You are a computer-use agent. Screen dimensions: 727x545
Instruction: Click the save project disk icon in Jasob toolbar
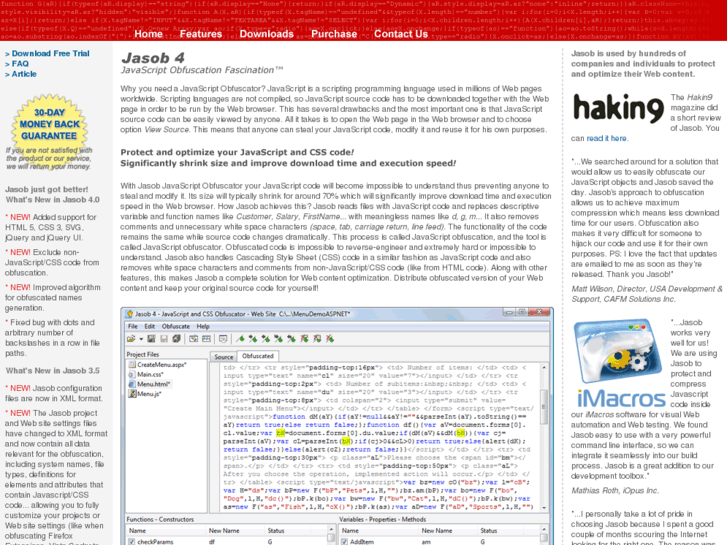click(151, 339)
